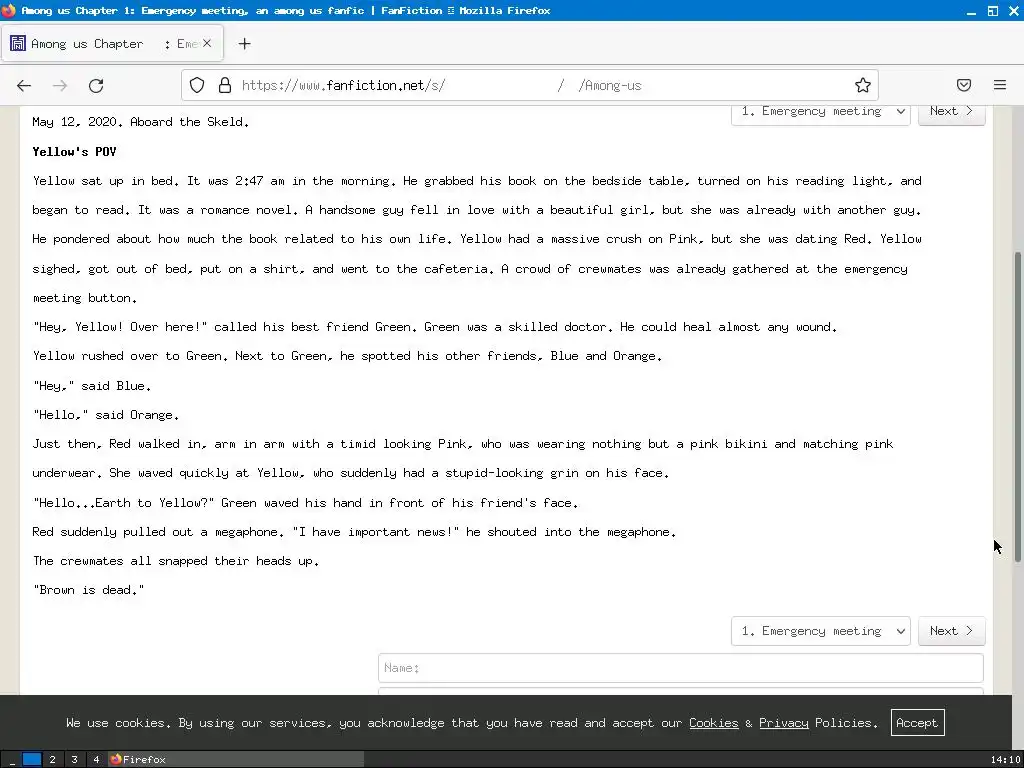Click the page vertical scrollbar thumb

[1017, 405]
